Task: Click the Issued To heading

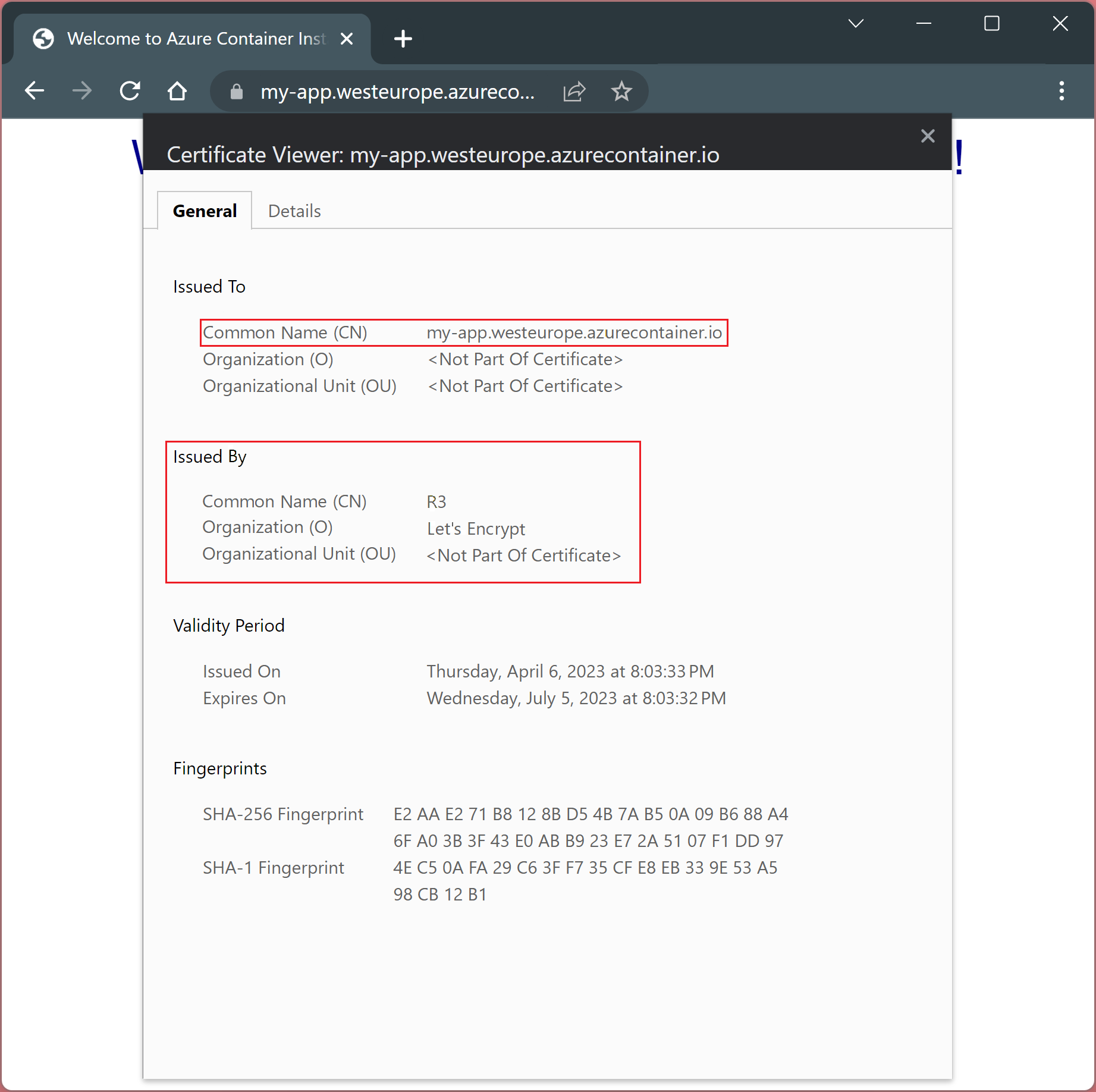Action: (x=209, y=287)
